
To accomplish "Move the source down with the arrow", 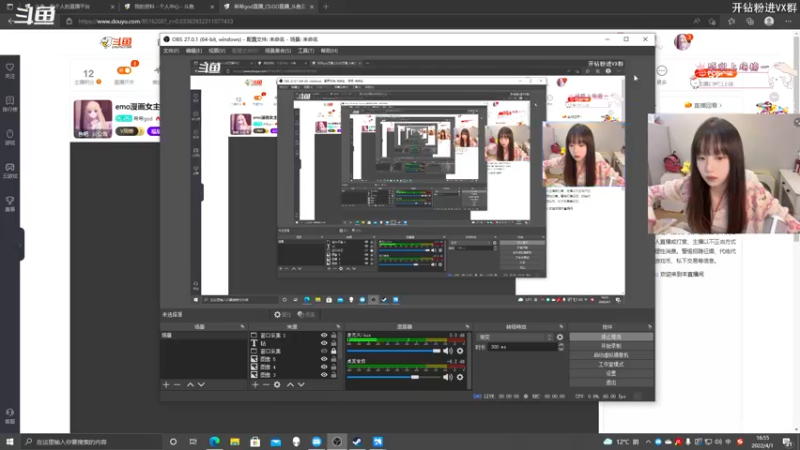I will (x=301, y=385).
